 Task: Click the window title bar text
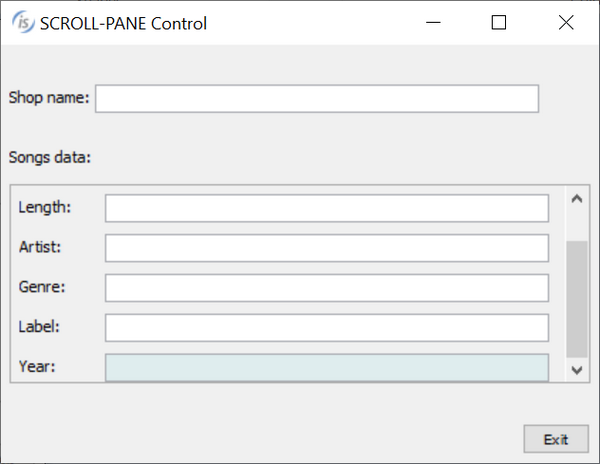coord(123,23)
